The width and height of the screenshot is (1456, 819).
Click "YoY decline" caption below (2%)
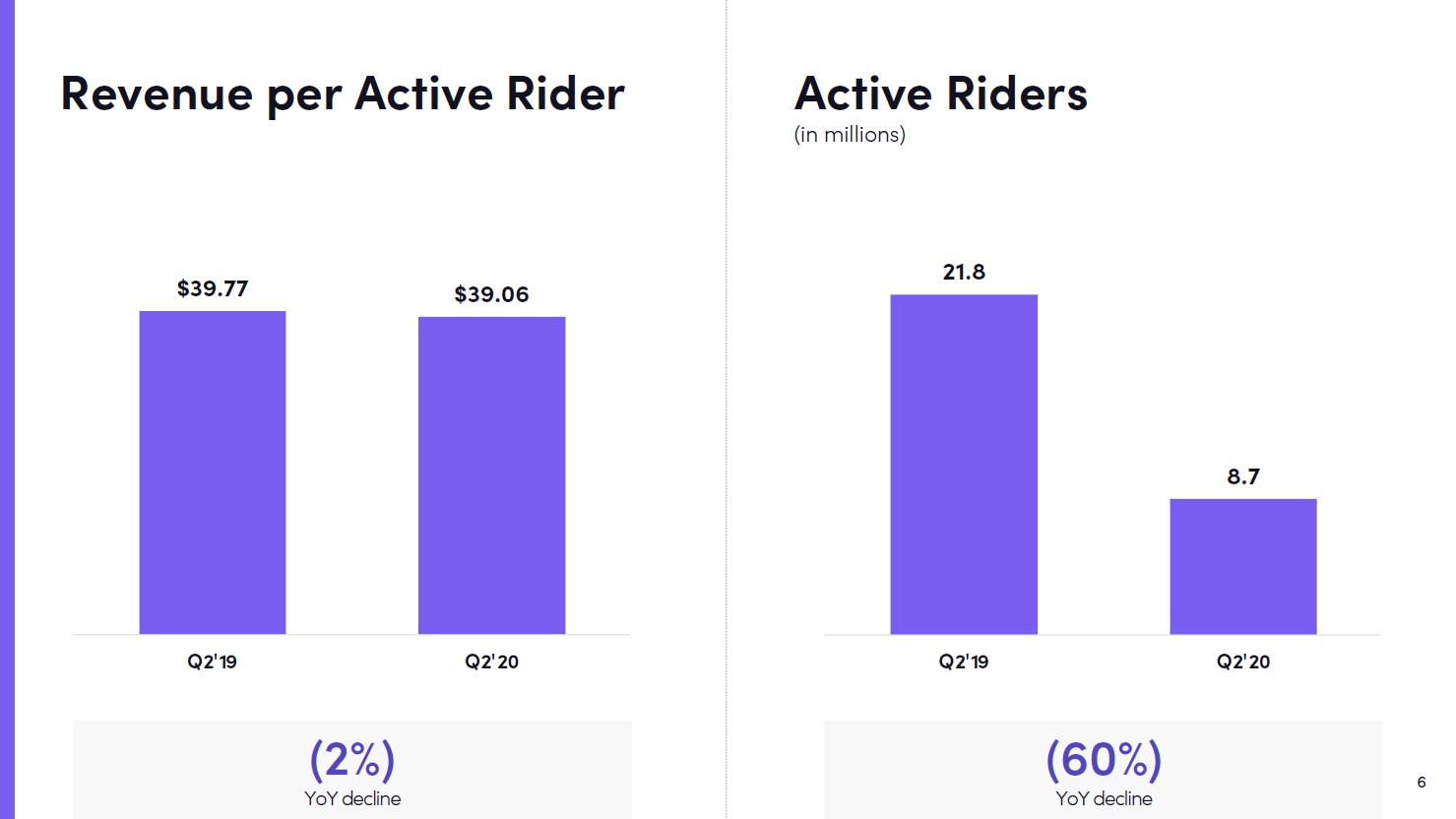(x=352, y=798)
